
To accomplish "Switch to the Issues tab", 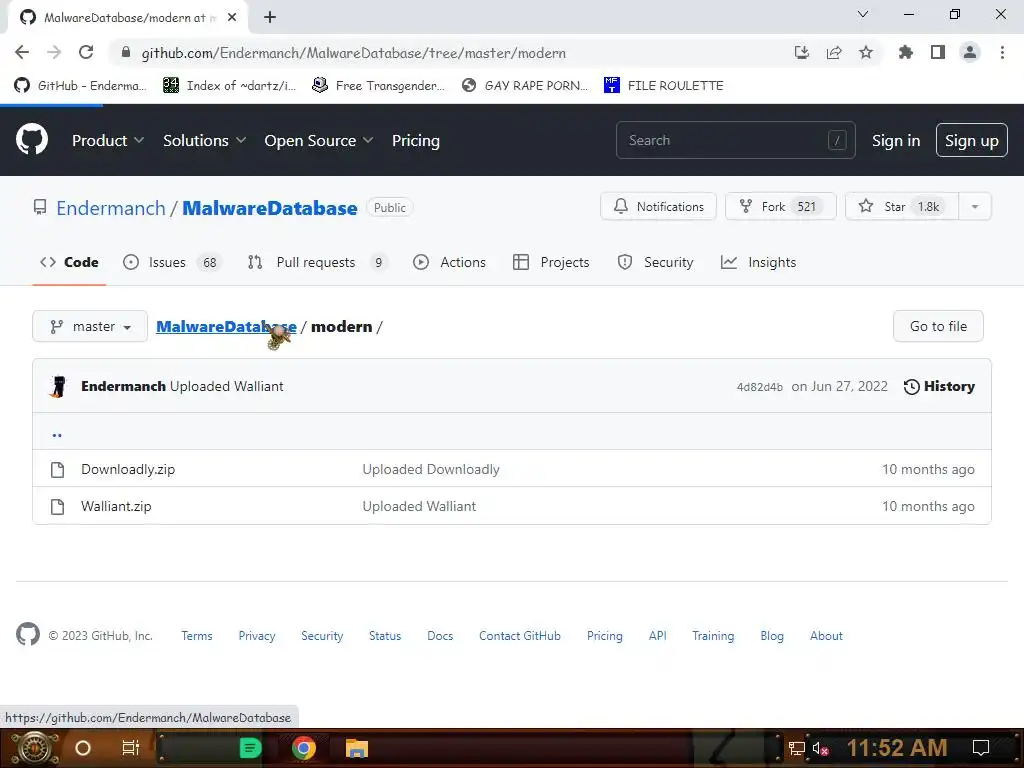I will pyautogui.click(x=172, y=262).
